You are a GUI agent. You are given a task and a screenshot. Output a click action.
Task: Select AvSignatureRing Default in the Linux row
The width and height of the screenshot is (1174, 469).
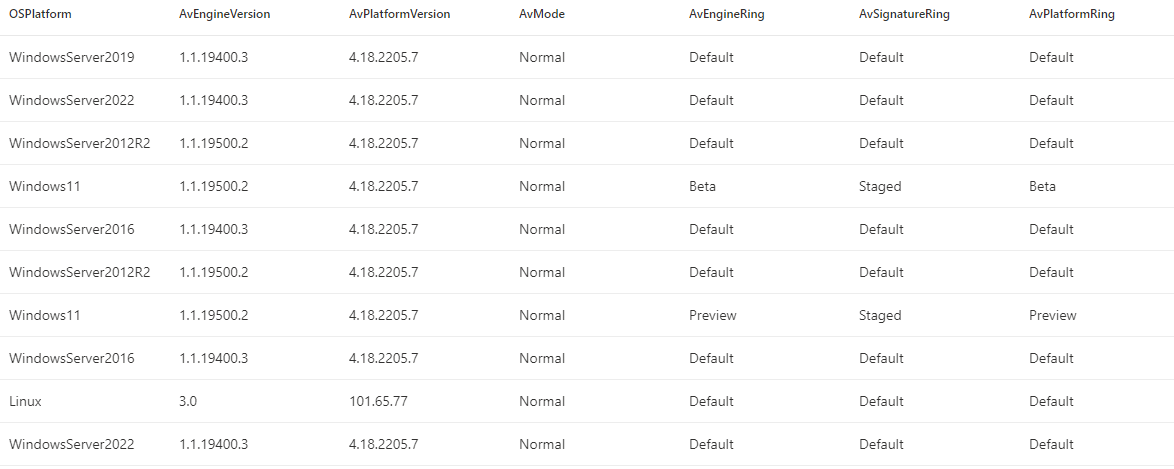(881, 401)
